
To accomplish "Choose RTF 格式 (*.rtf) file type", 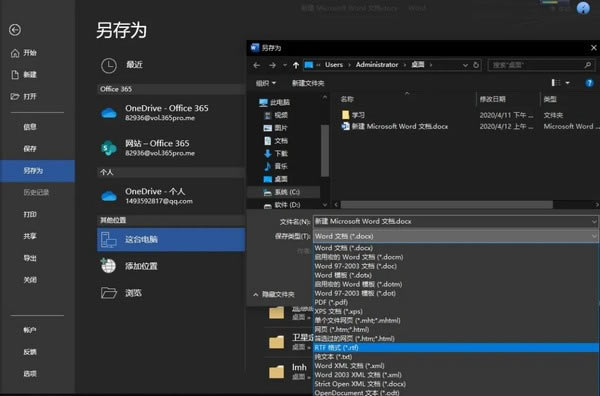I will 456,348.
